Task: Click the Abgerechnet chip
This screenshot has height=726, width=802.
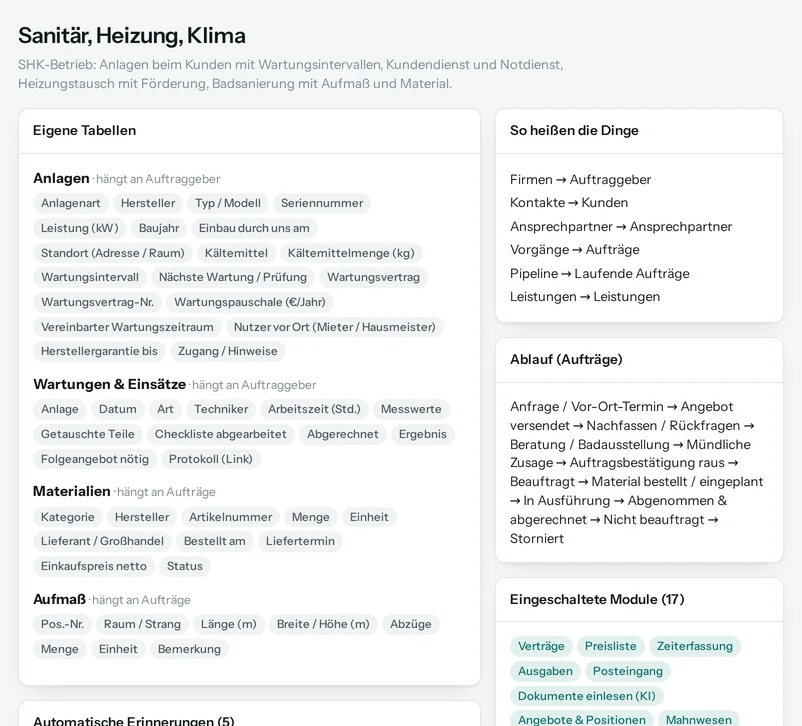Action: click(343, 434)
